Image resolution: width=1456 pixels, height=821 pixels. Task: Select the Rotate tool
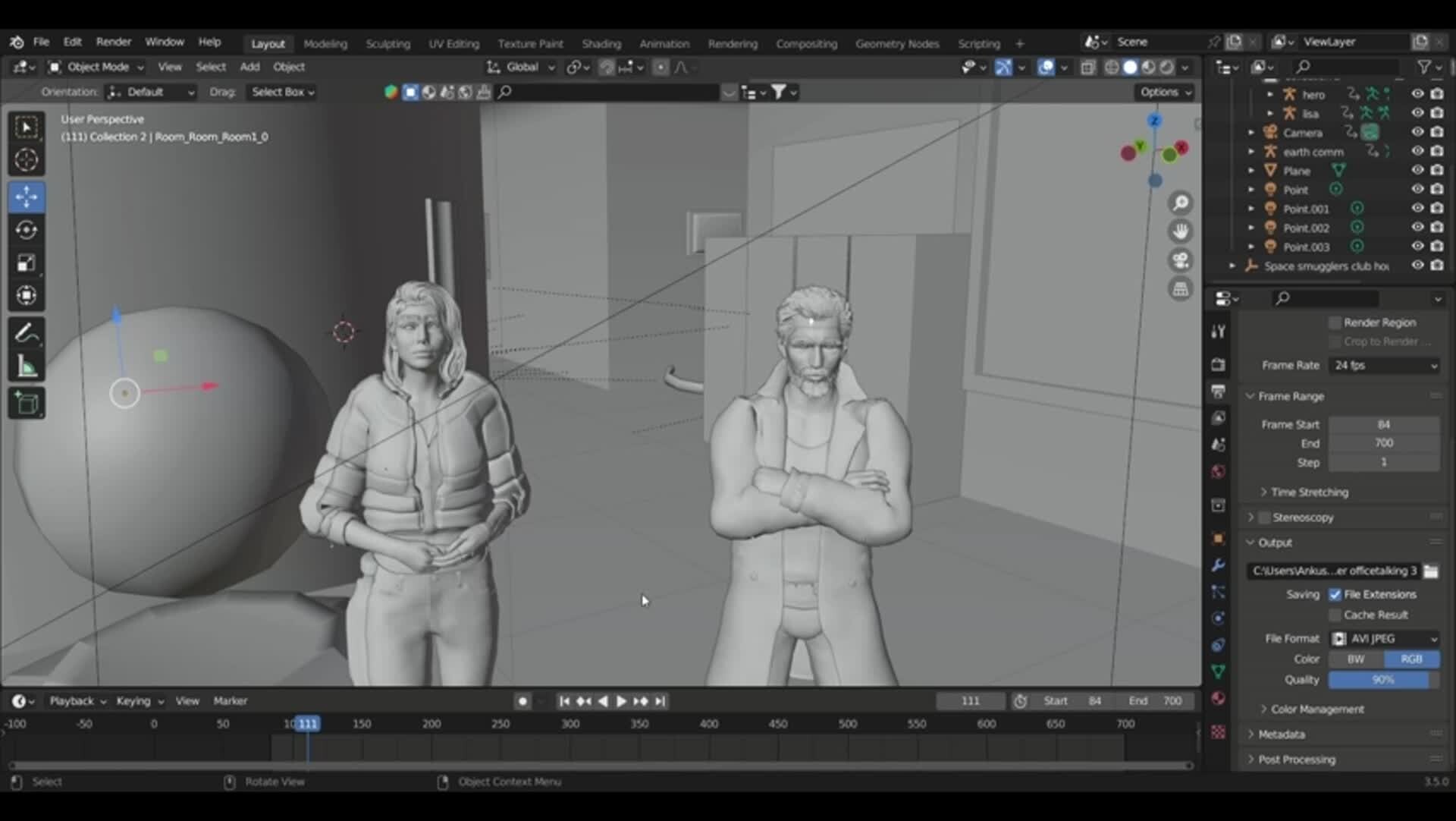coord(27,229)
